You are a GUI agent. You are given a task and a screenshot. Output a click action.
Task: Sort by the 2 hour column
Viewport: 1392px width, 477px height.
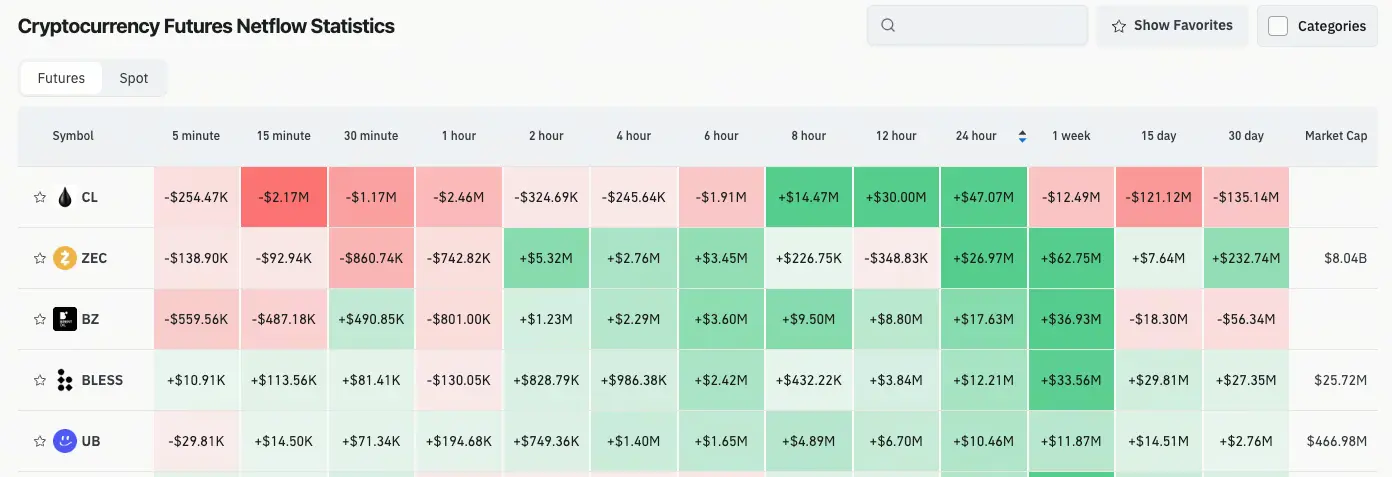[x=546, y=136]
